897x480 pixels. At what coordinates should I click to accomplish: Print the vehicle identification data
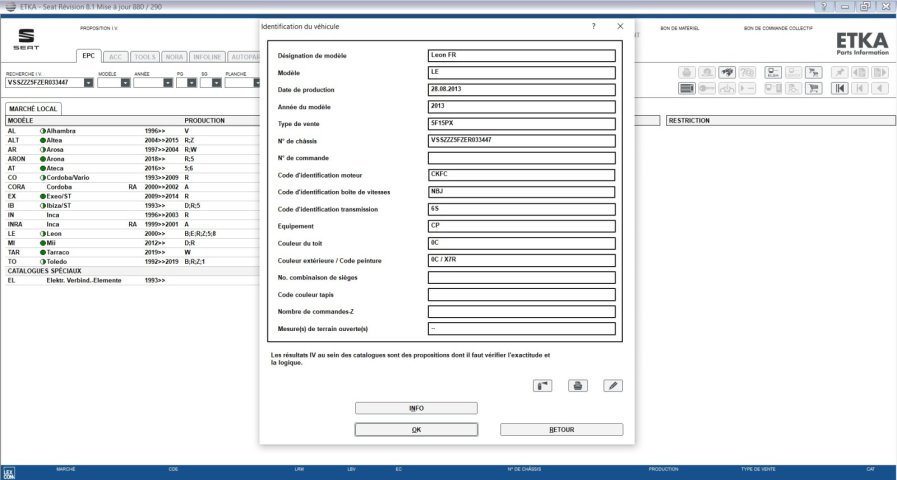pyautogui.click(x=578, y=386)
